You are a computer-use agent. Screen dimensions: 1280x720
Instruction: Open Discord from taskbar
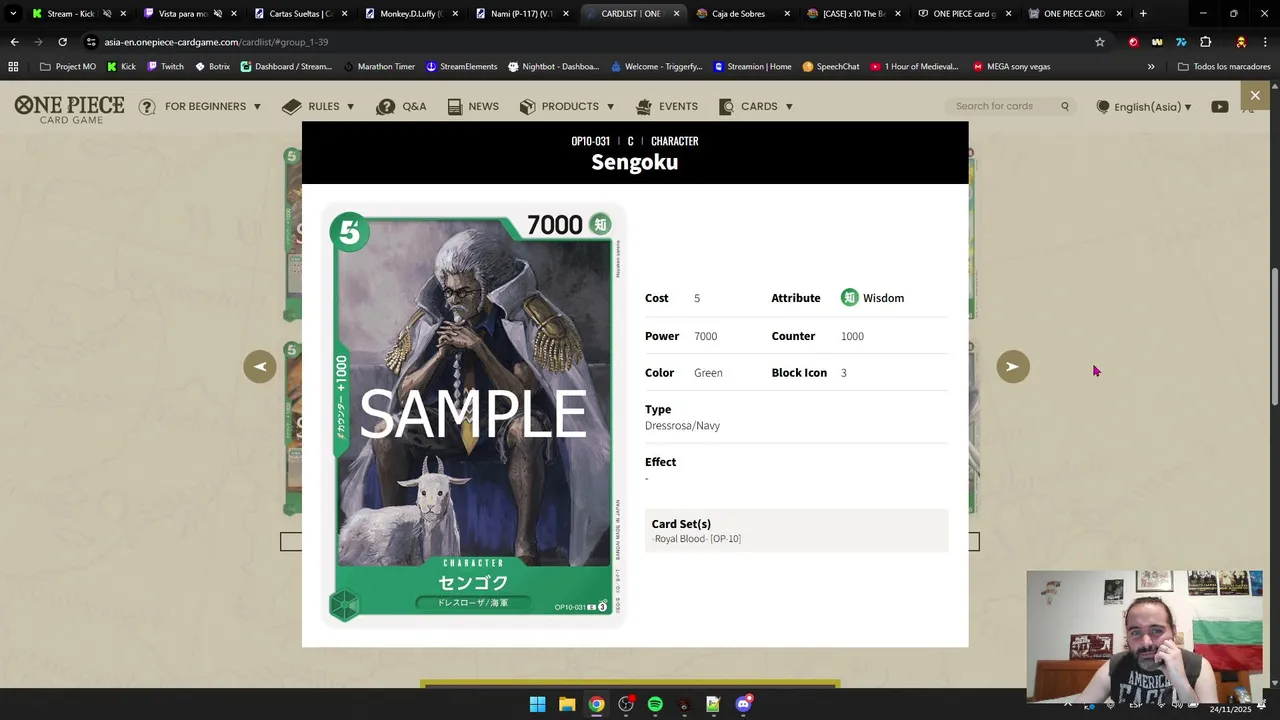coord(743,704)
